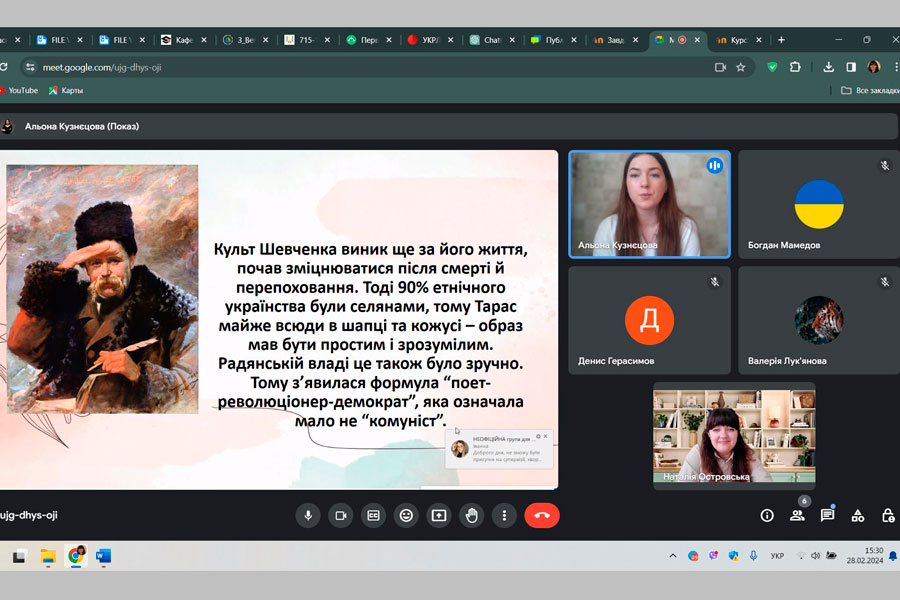Turn off the camera in Meet
Screen dimensions: 900x600
[x=340, y=515]
